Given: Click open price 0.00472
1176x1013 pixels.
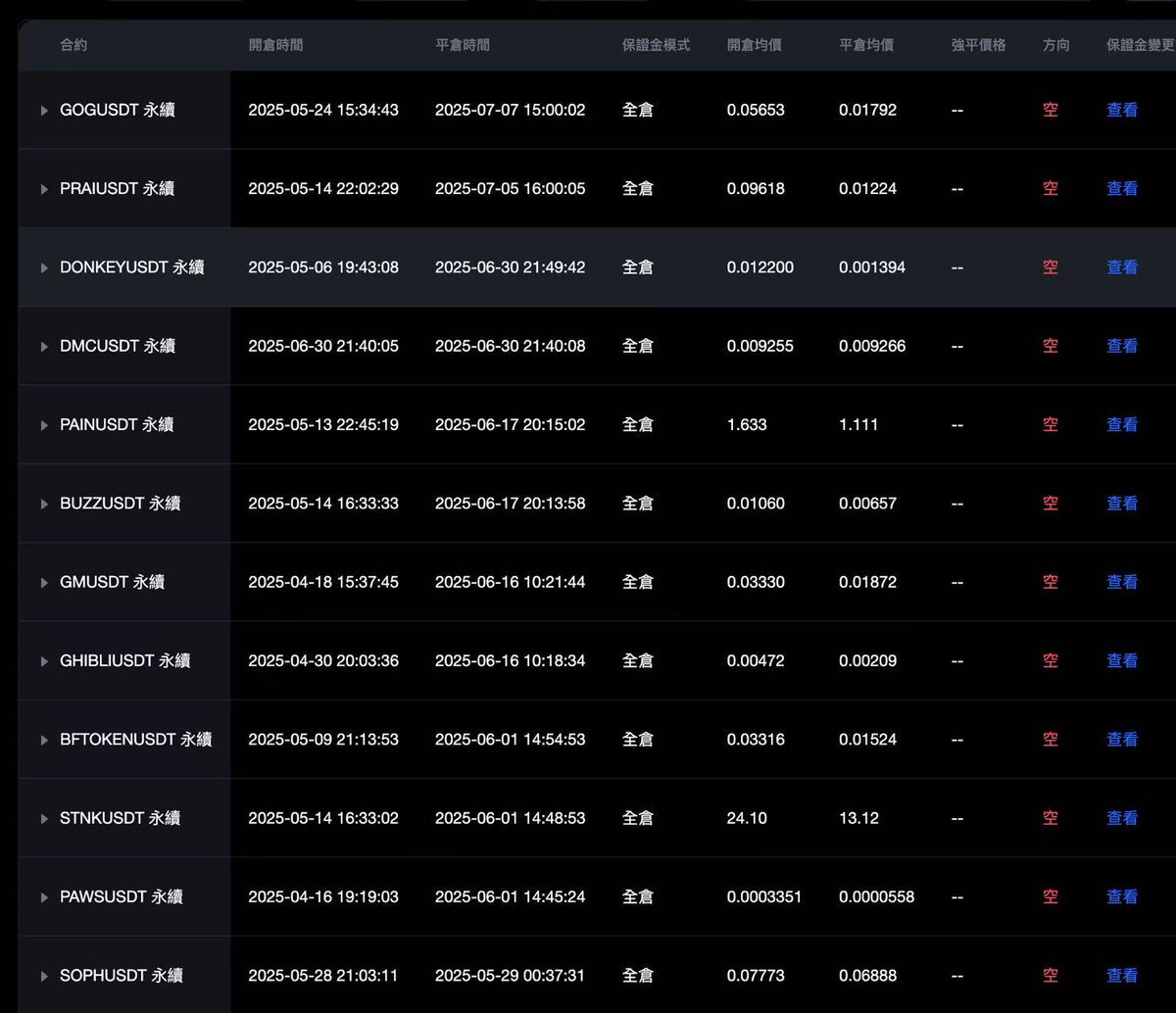Looking at the screenshot, I should [756, 660].
